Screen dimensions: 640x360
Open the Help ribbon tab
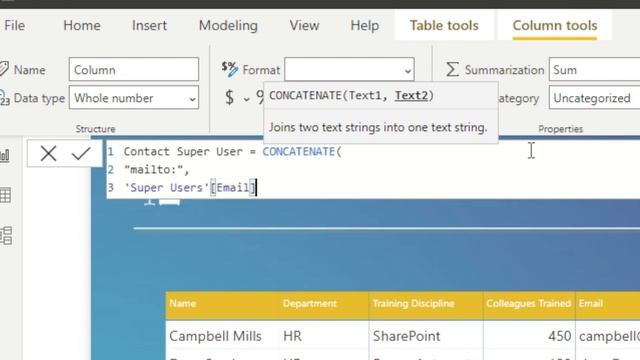tap(364, 25)
